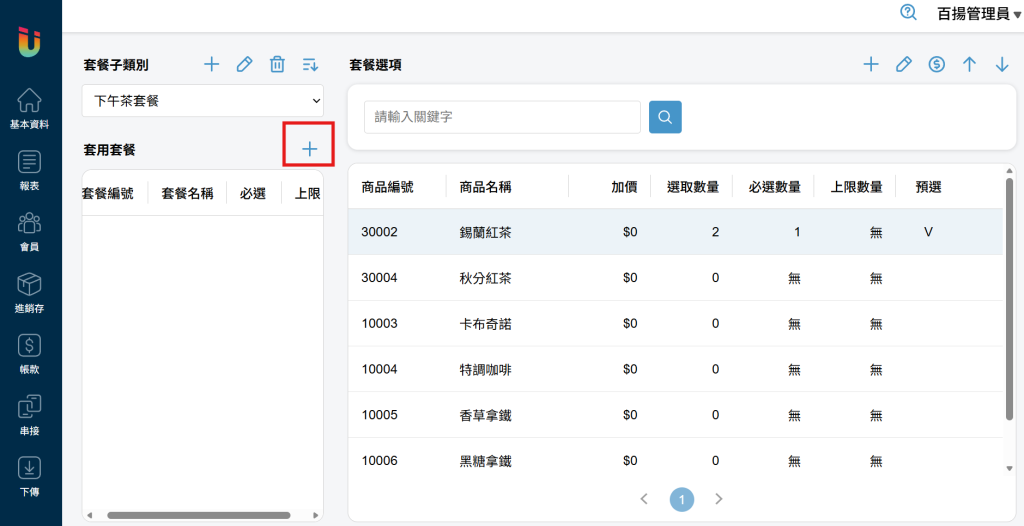This screenshot has height=526, width=1024.
Task: Open the 下午茶套餐 category dropdown
Action: click(x=202, y=101)
